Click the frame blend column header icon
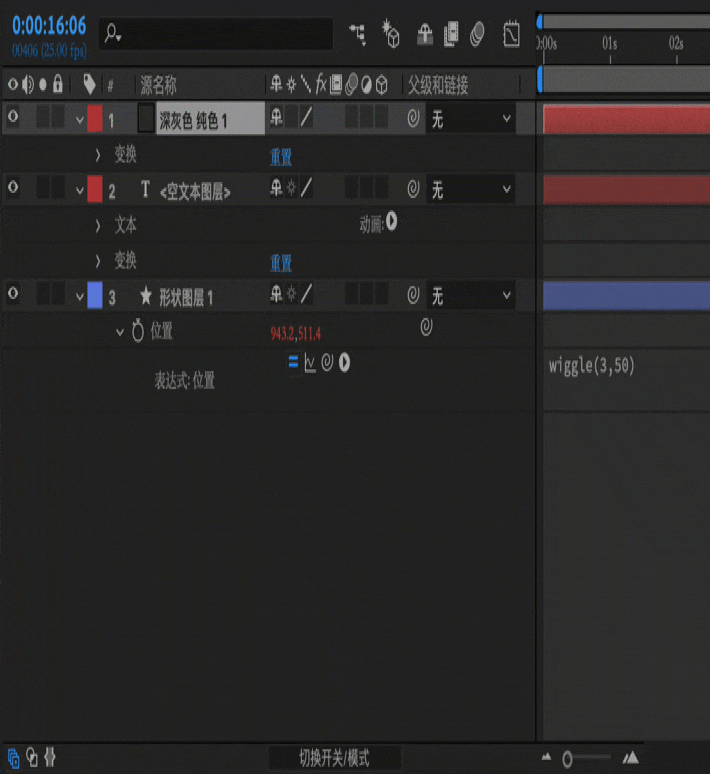 [336, 84]
